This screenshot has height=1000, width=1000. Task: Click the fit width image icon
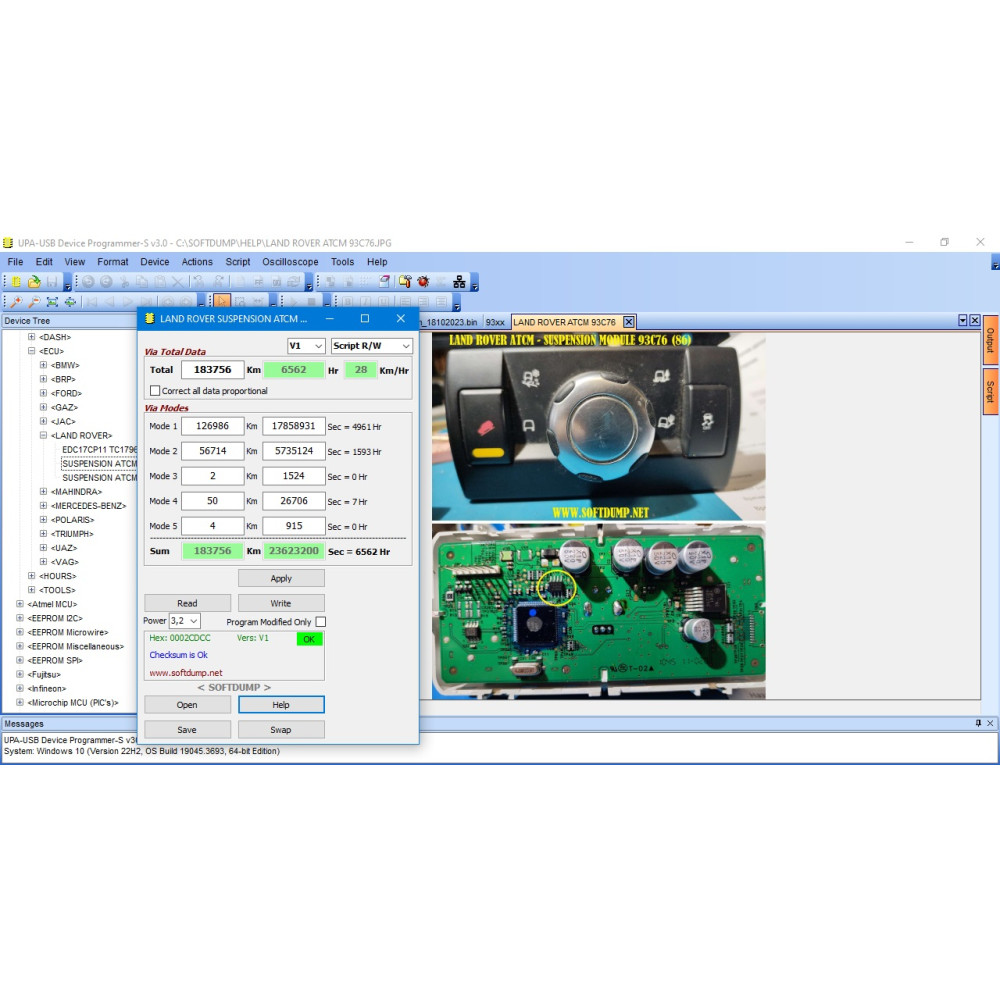click(70, 302)
